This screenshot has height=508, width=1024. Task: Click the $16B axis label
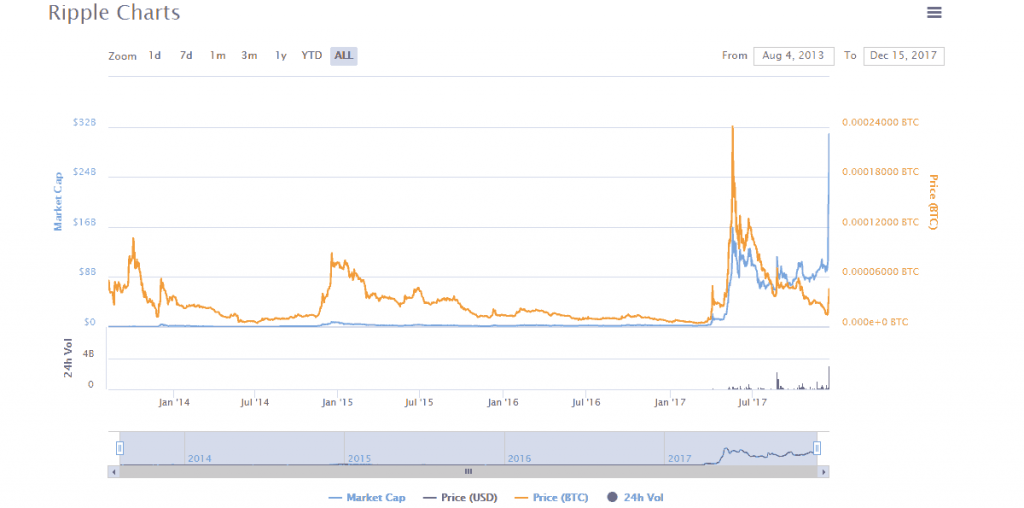coord(85,222)
